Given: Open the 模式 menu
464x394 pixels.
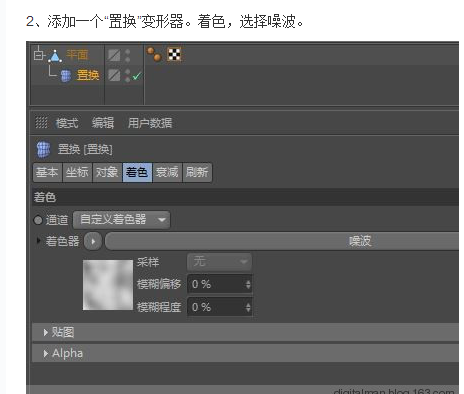Looking at the screenshot, I should 67,123.
